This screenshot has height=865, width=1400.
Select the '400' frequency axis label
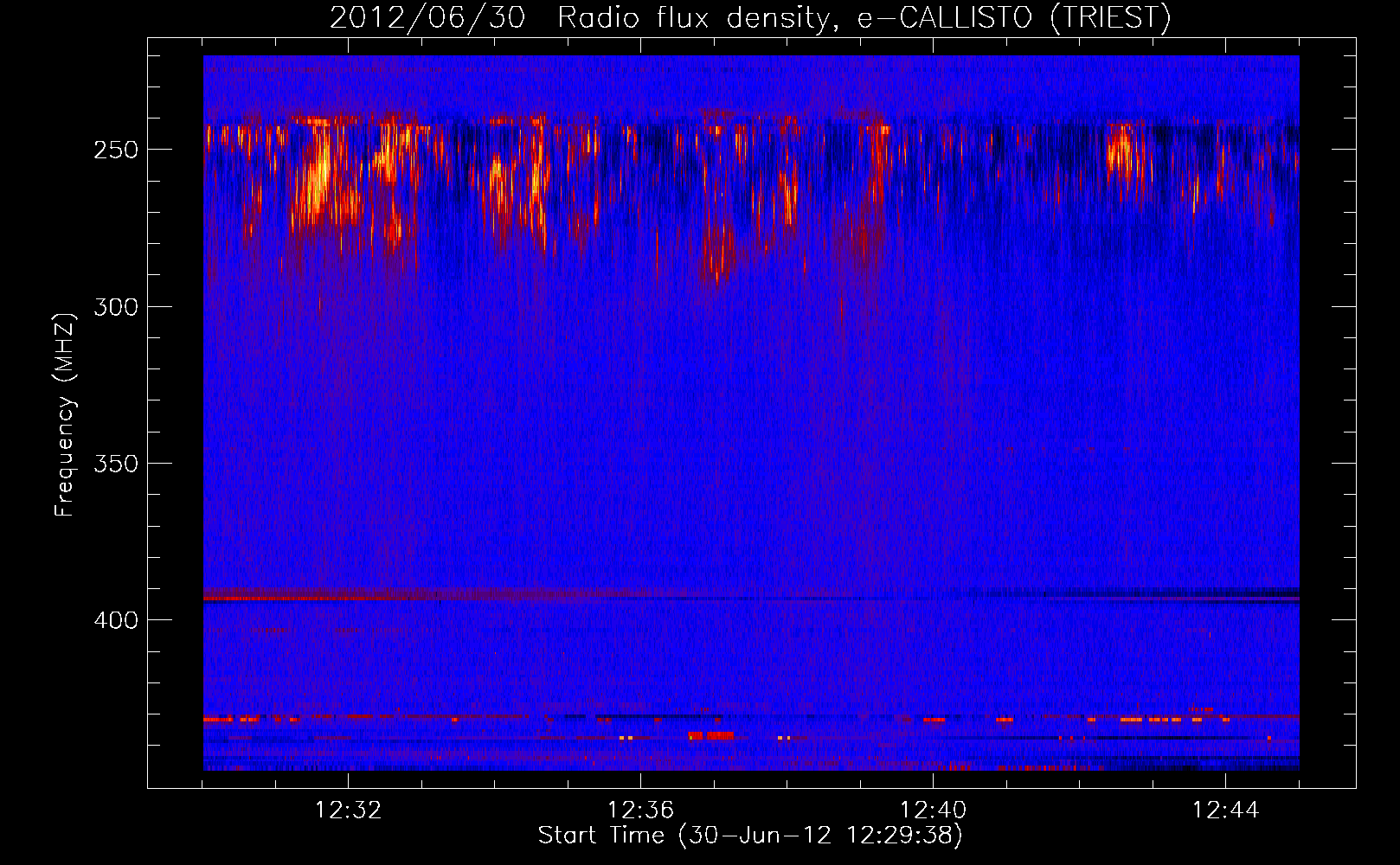[116, 621]
